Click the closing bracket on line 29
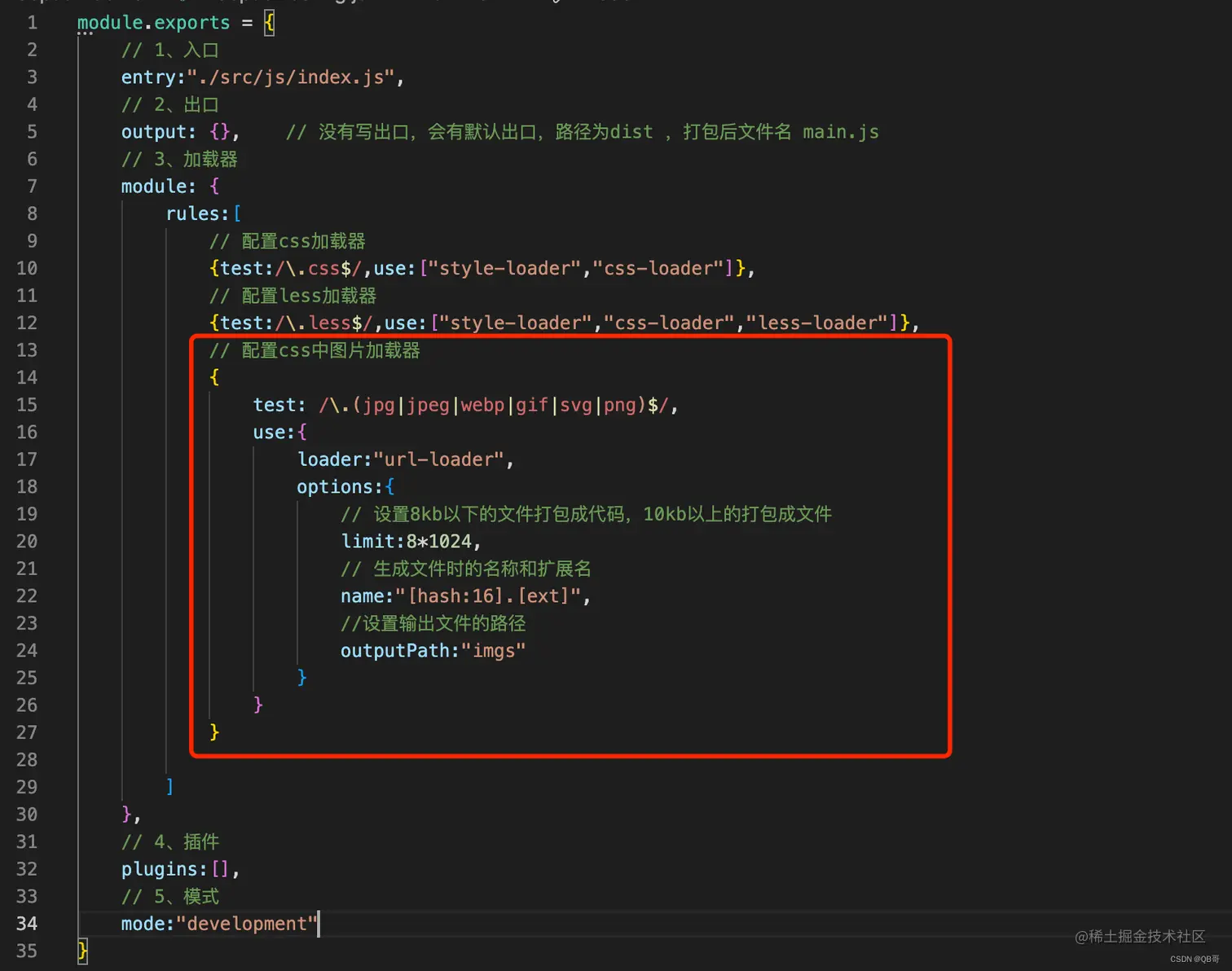This screenshot has height=971, width=1232. click(x=169, y=786)
